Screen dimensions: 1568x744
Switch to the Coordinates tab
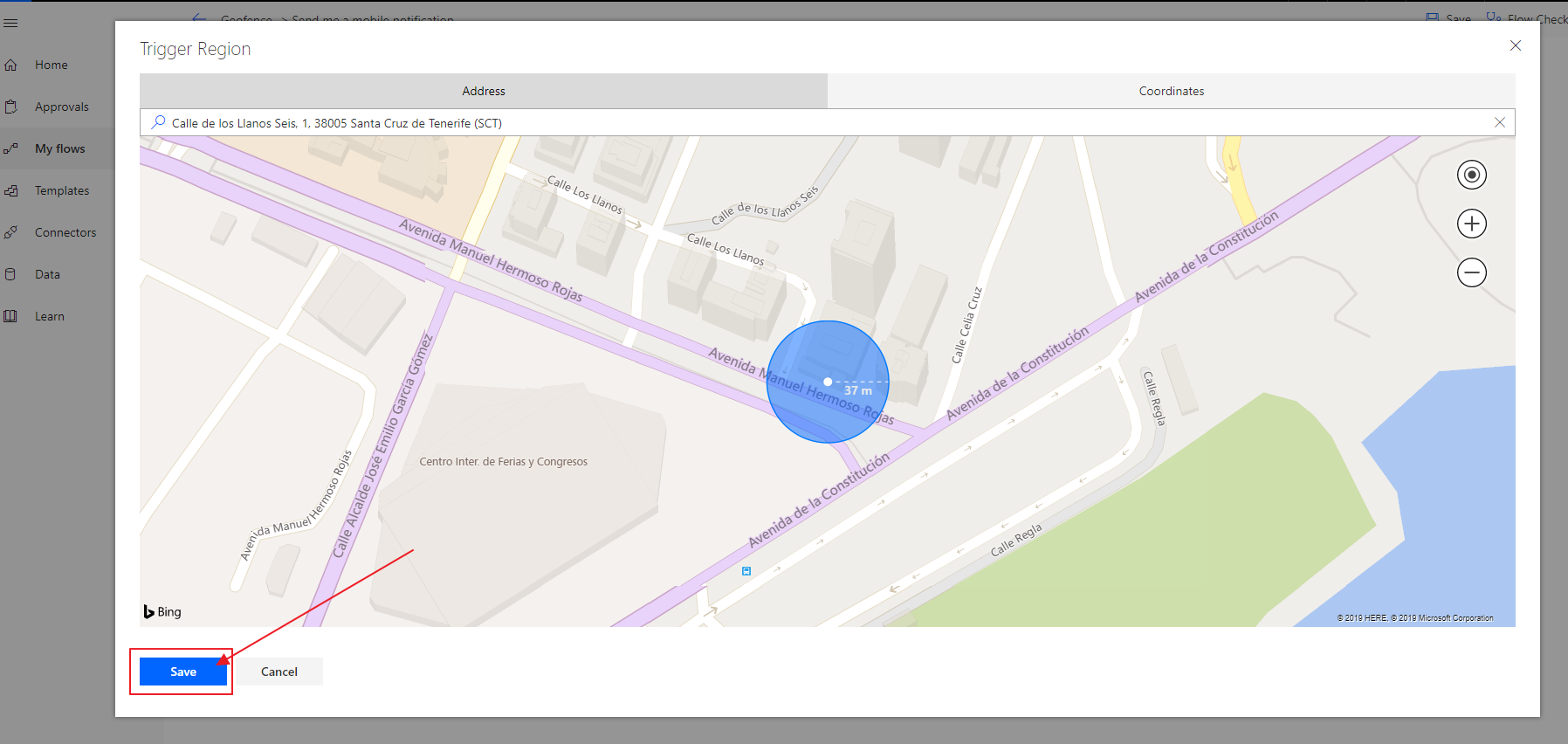click(x=1171, y=91)
